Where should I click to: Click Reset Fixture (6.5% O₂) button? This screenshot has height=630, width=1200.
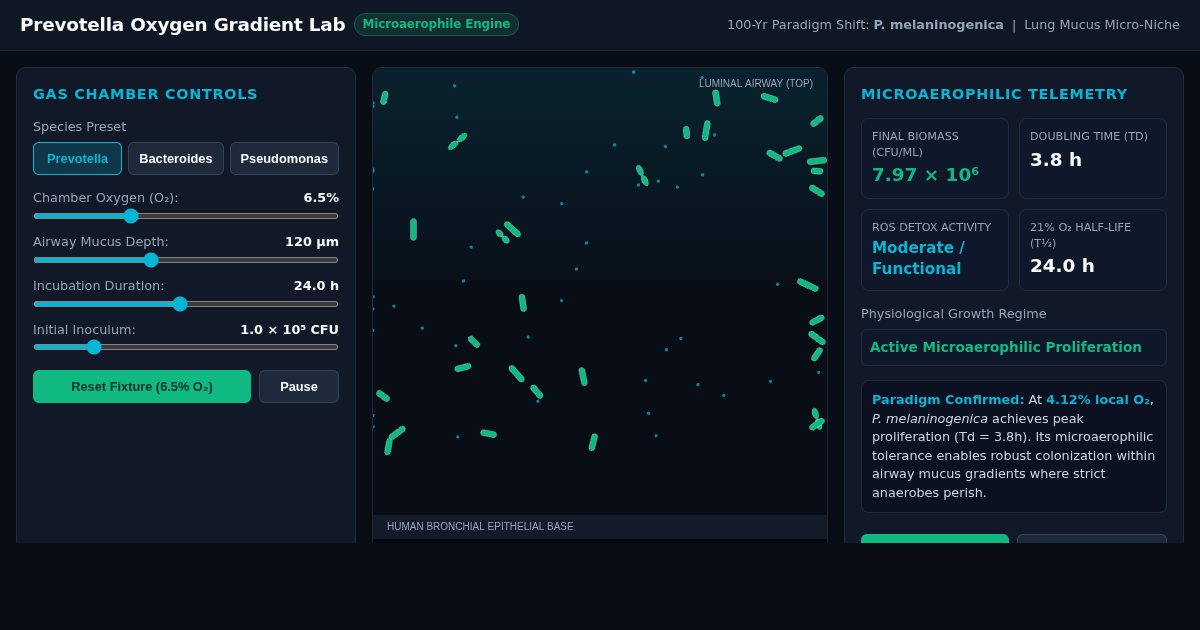pyautogui.click(x=142, y=386)
